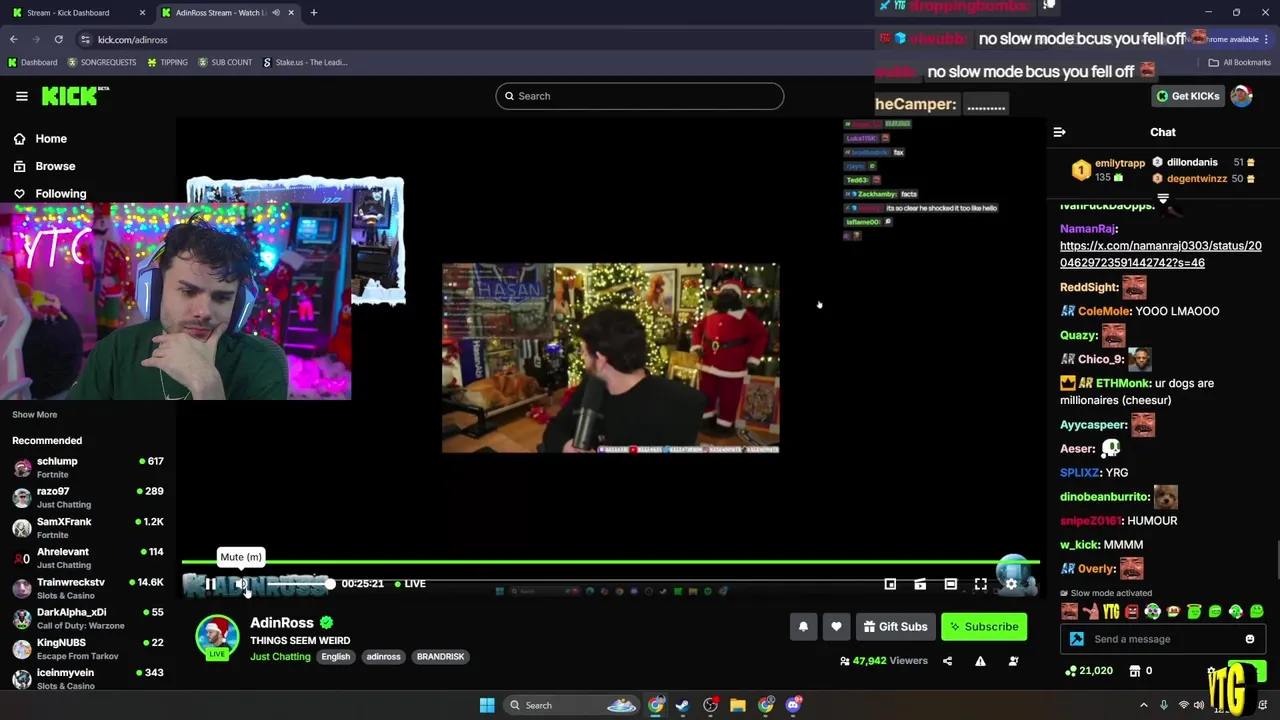Open mini player picture-in-picture icon

(890, 584)
